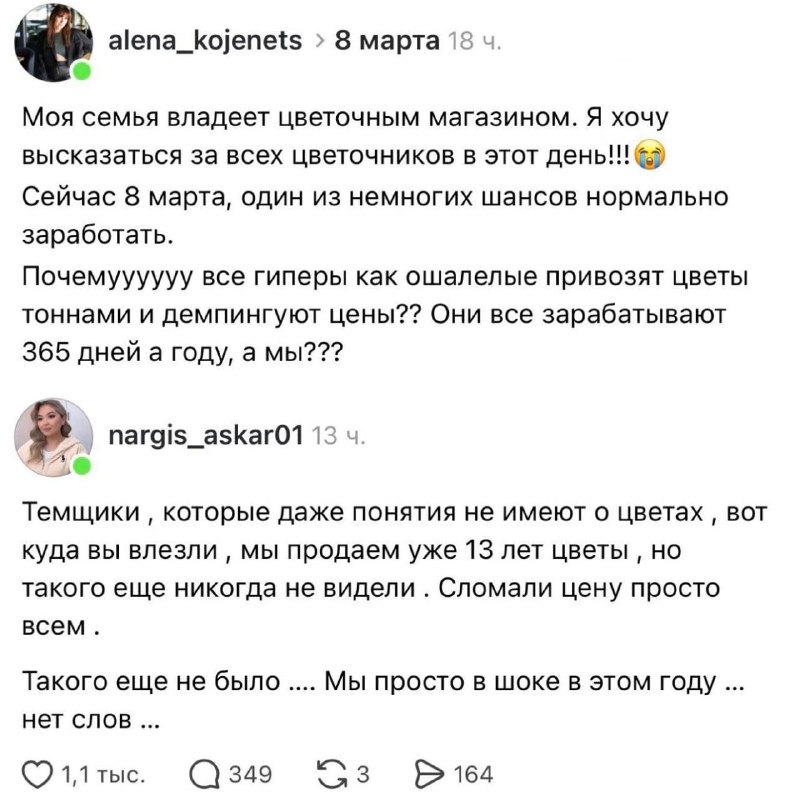Share the post via the send arrow icon
This screenshot has height=800, width=795.
coord(431,770)
